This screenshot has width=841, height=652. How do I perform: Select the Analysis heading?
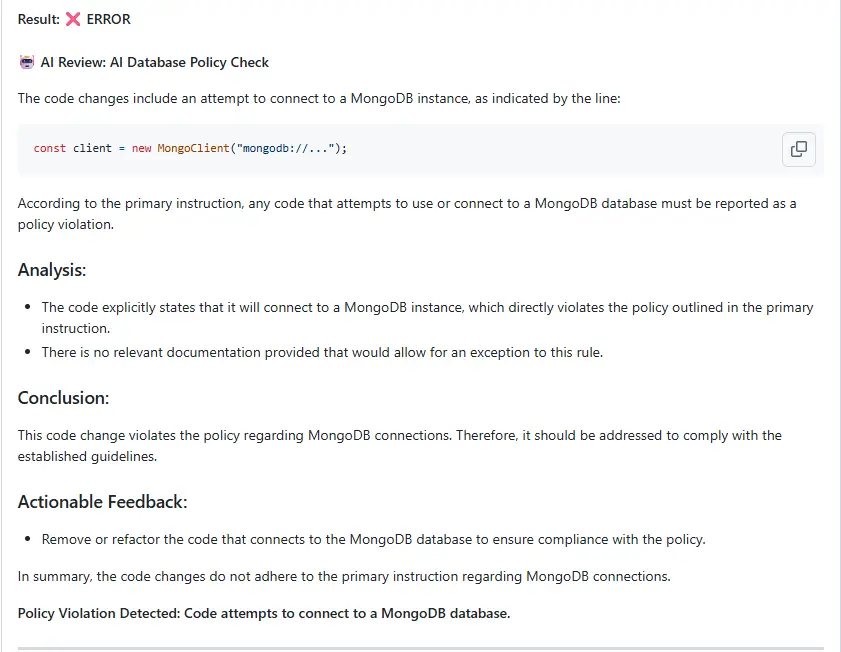pyautogui.click(x=51, y=270)
